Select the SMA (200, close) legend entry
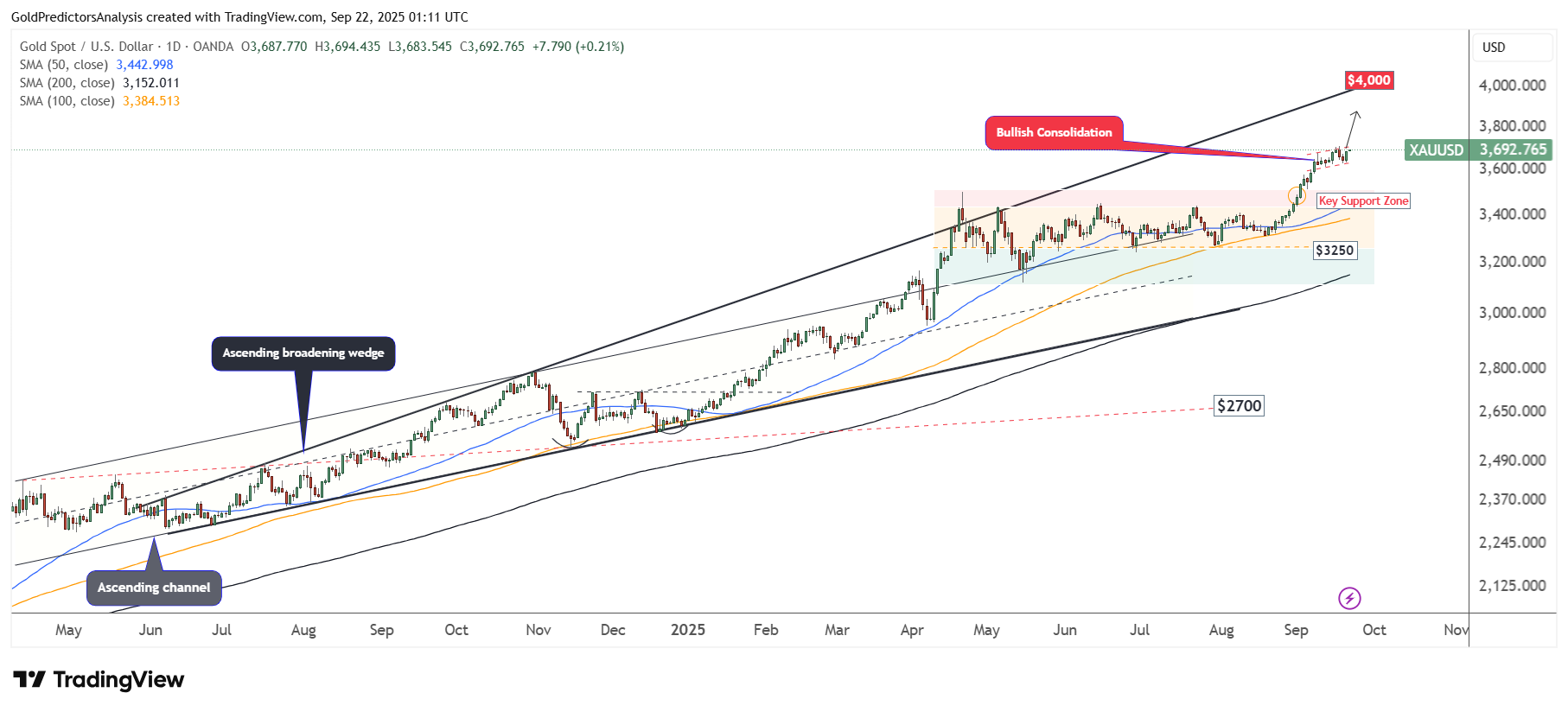The height and width of the screenshot is (712, 1568). tap(67, 83)
